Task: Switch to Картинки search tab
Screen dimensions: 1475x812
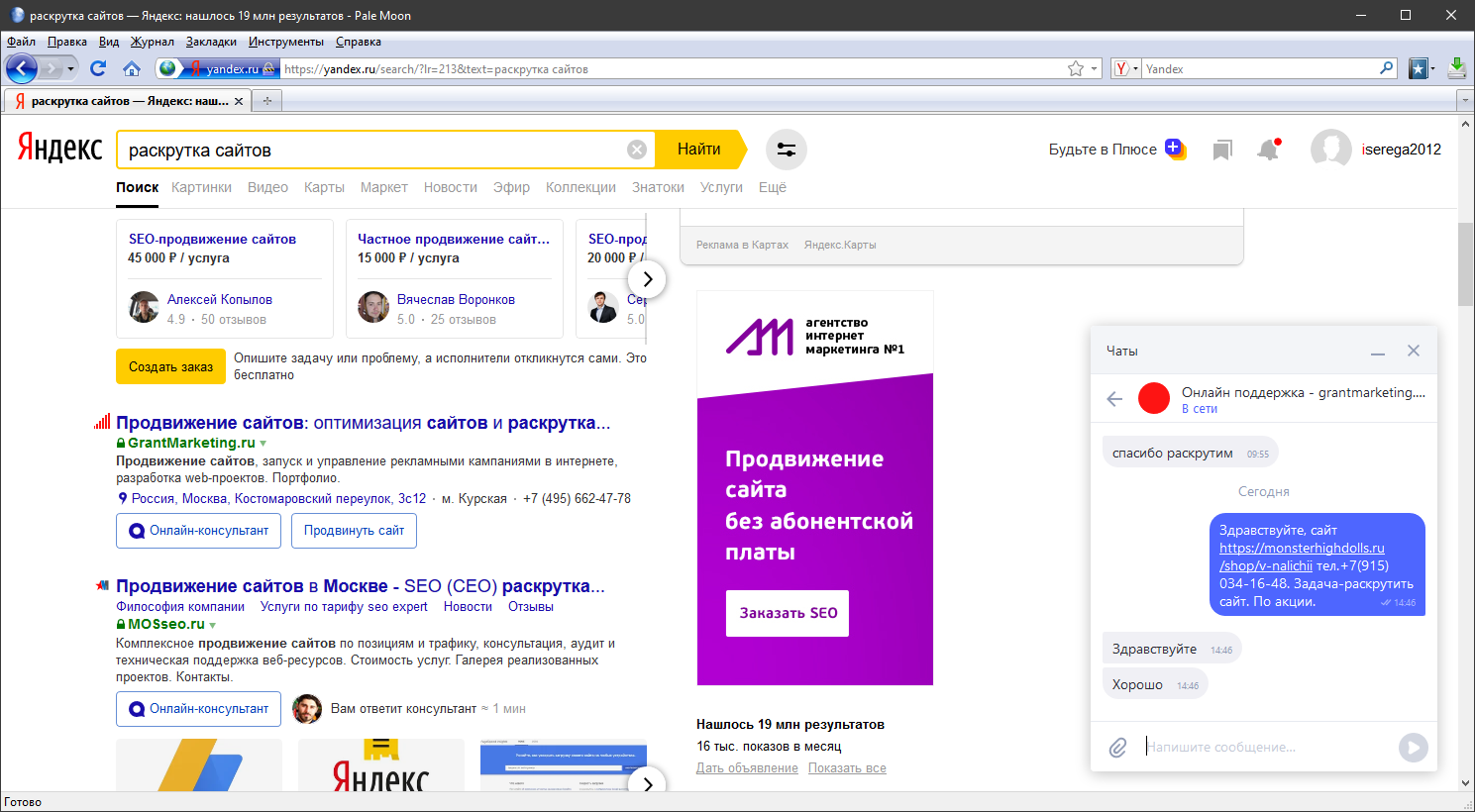Action: (x=201, y=187)
